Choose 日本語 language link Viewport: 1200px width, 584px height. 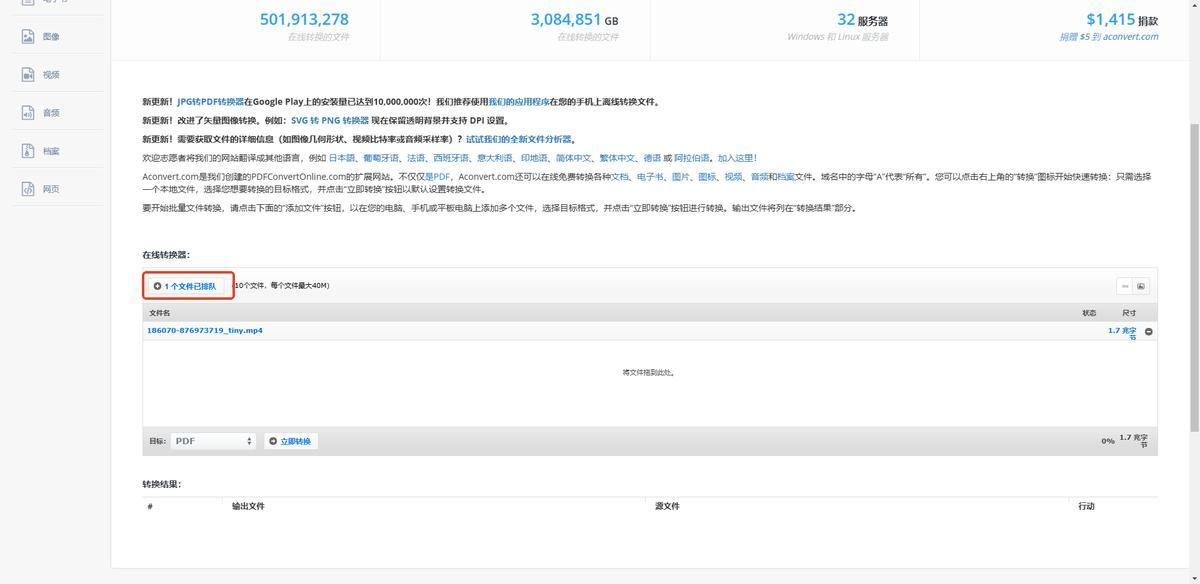pyautogui.click(x=342, y=158)
